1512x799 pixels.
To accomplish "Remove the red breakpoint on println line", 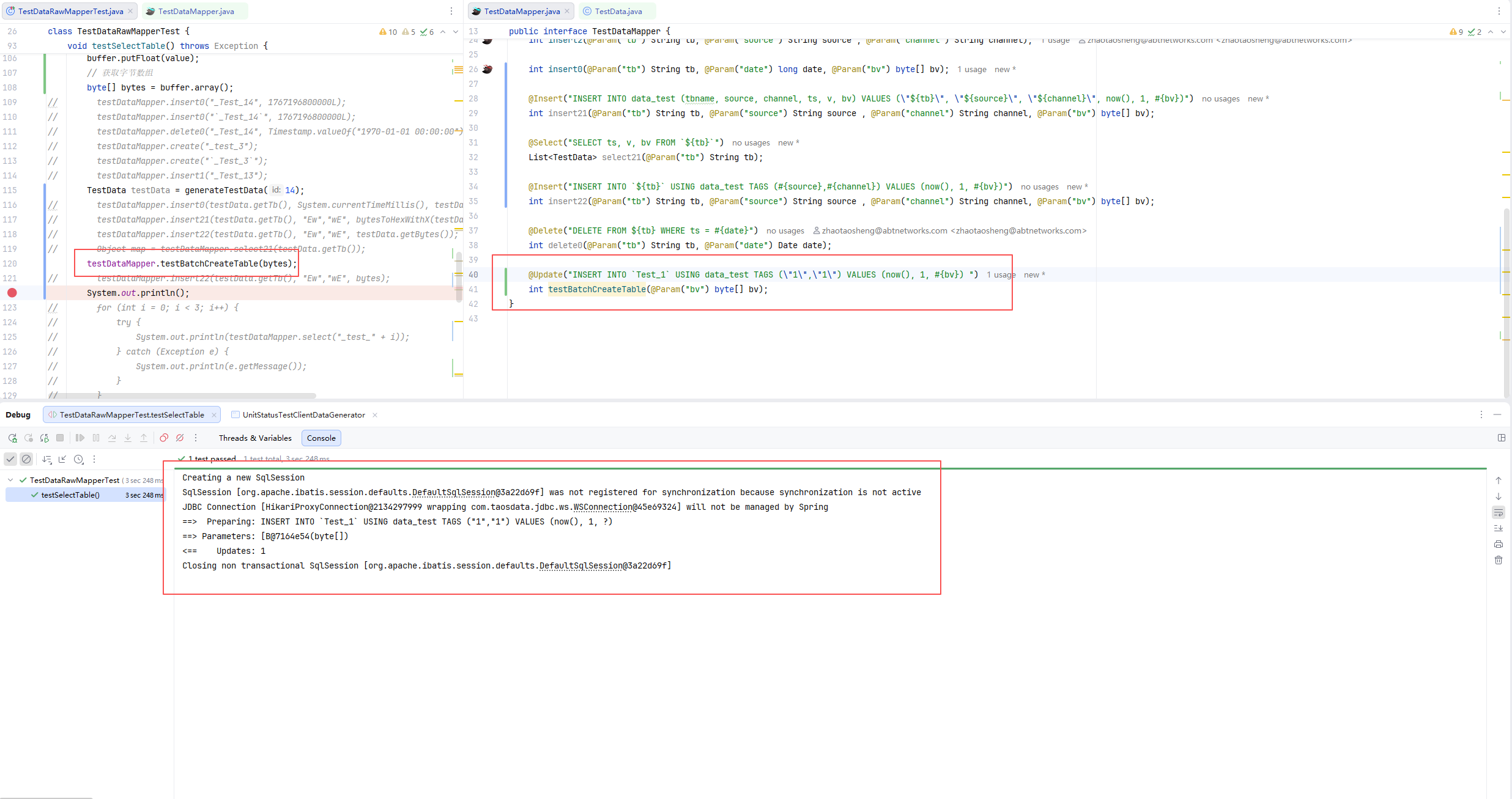I will tap(12, 293).
